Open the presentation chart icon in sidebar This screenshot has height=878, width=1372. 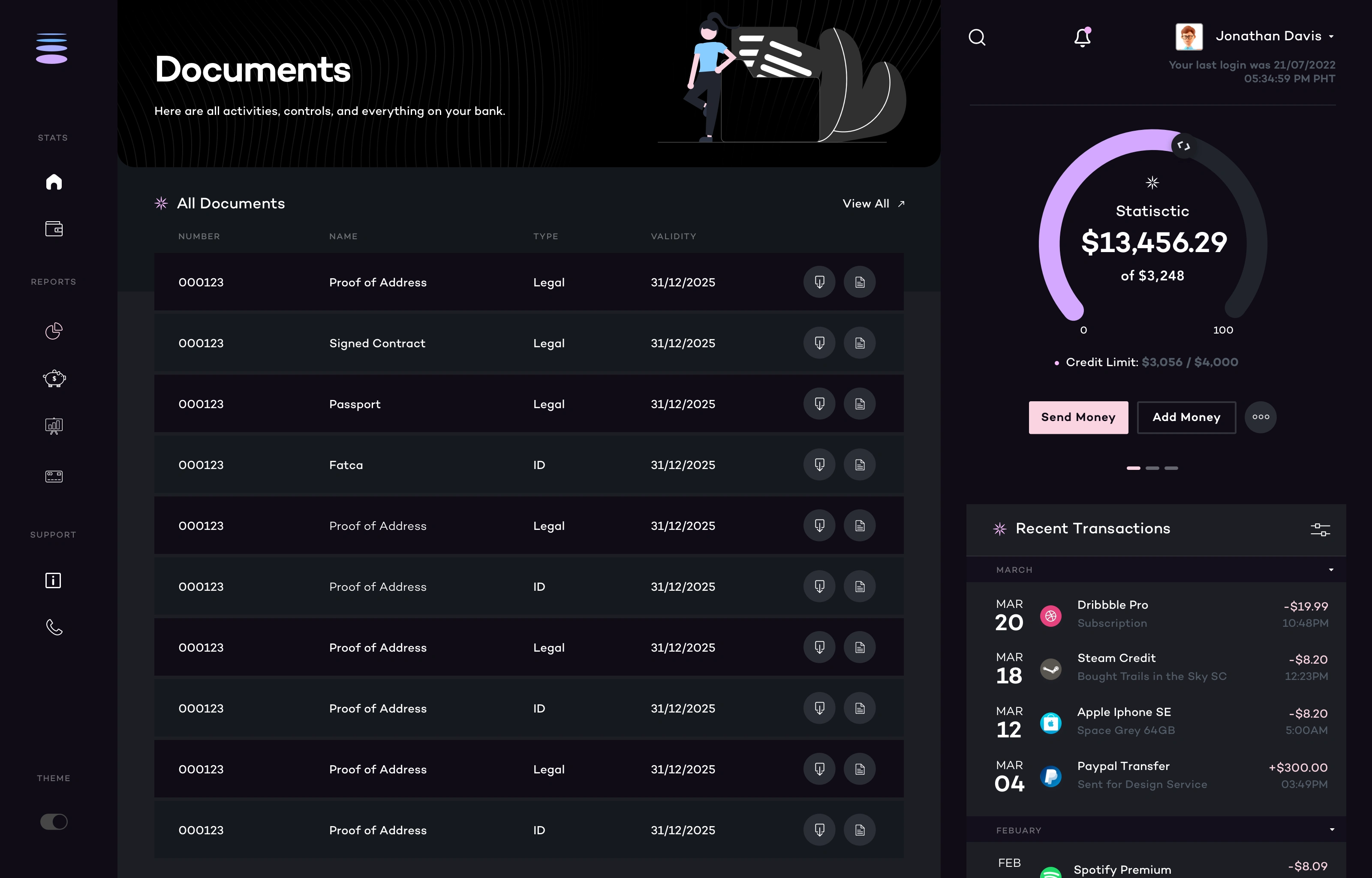pyautogui.click(x=54, y=426)
